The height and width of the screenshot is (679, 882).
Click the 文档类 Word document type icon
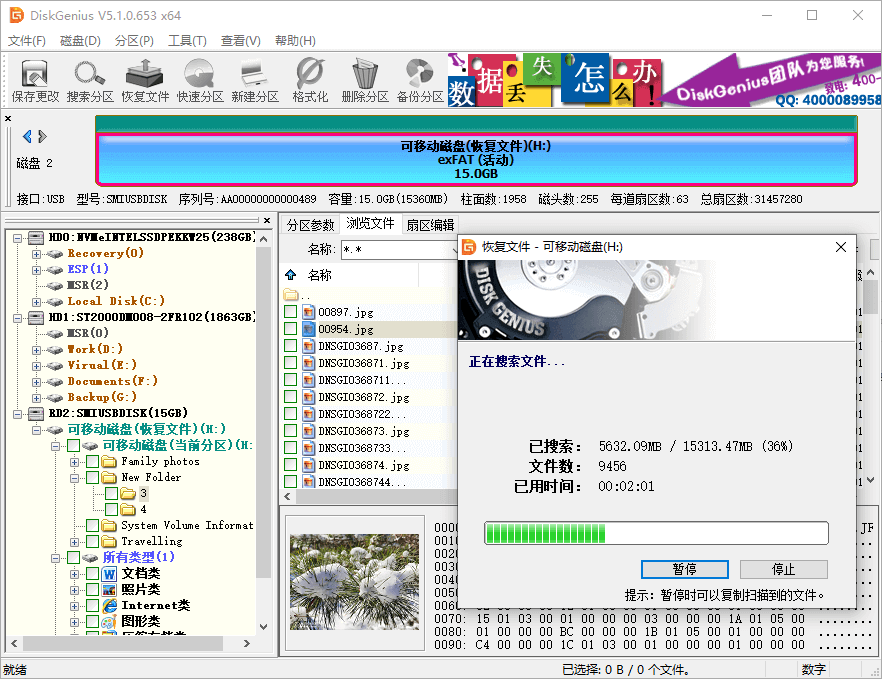(109, 574)
